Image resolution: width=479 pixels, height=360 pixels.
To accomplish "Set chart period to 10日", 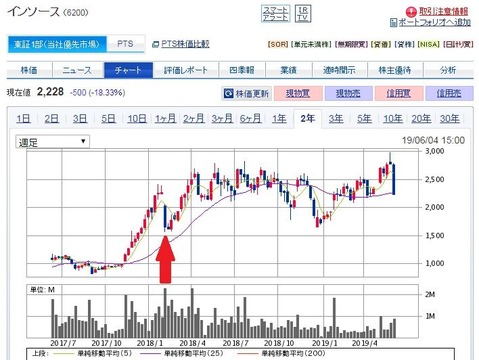I will pos(137,119).
